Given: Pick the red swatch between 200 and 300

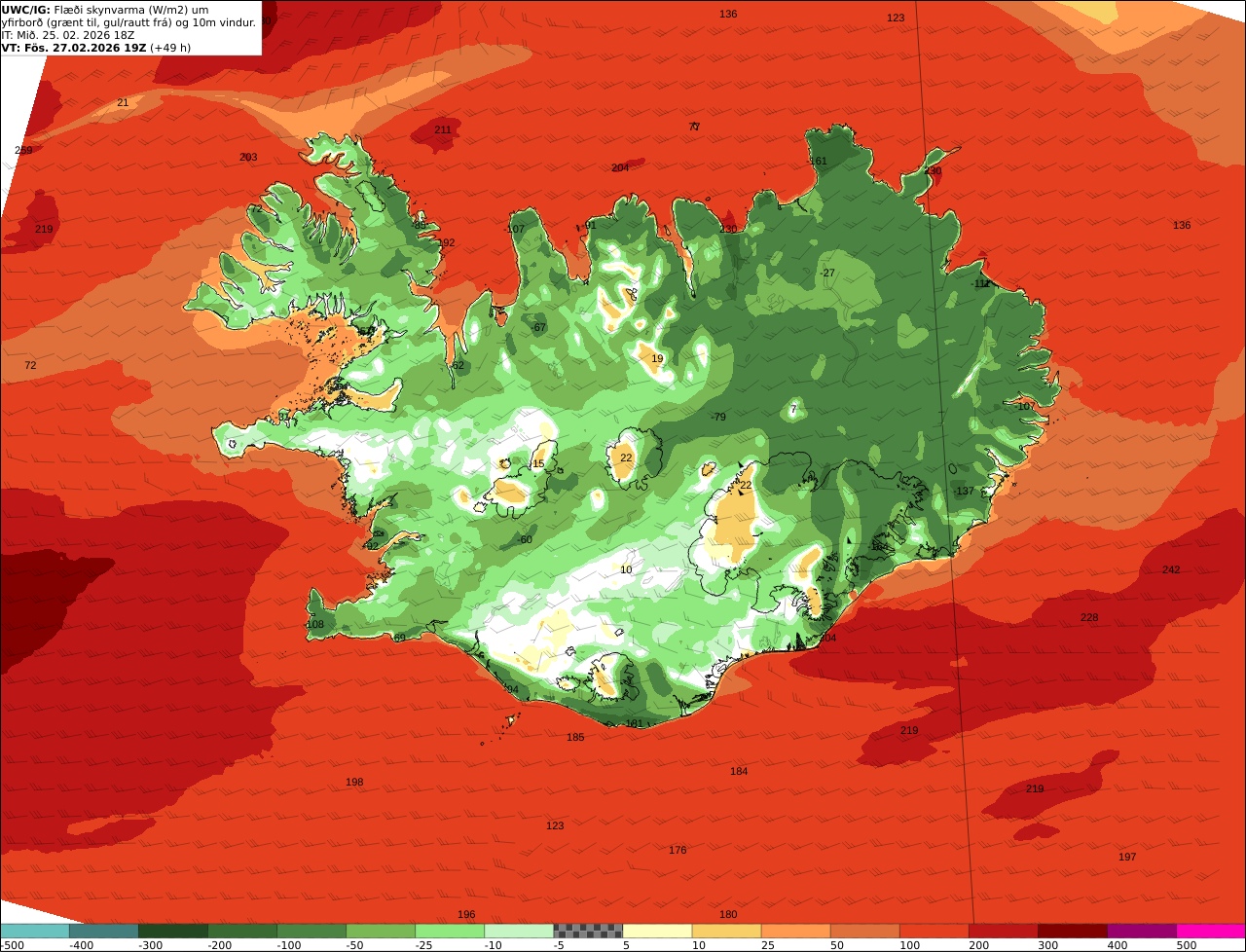Looking at the screenshot, I should 1003,931.
